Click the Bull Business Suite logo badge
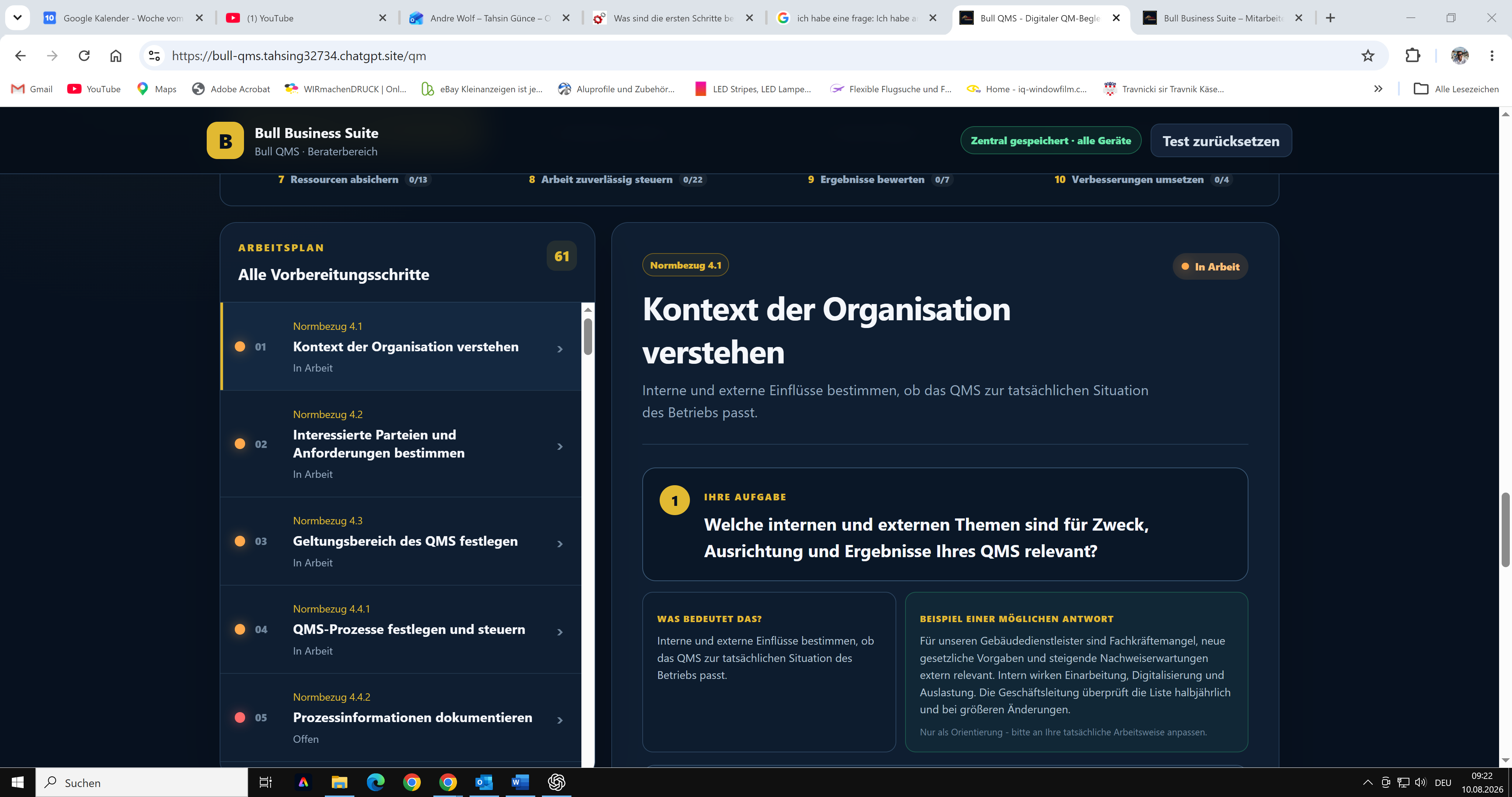The image size is (1512, 797). pyautogui.click(x=225, y=140)
